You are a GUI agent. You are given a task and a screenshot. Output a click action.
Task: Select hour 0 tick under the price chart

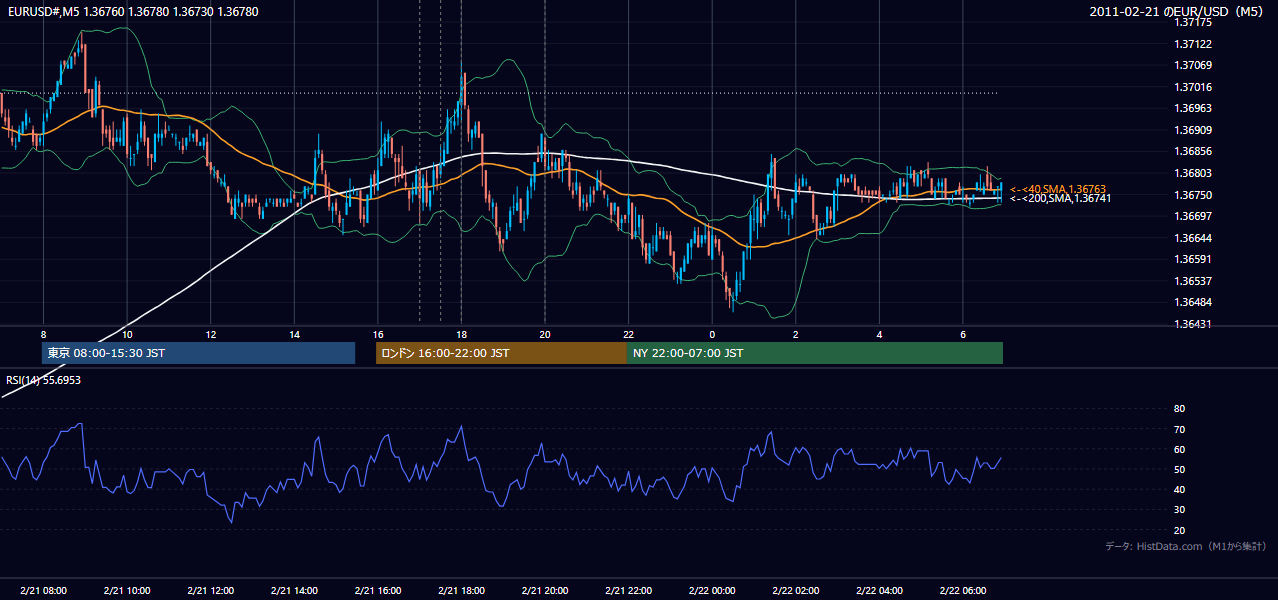coord(712,334)
